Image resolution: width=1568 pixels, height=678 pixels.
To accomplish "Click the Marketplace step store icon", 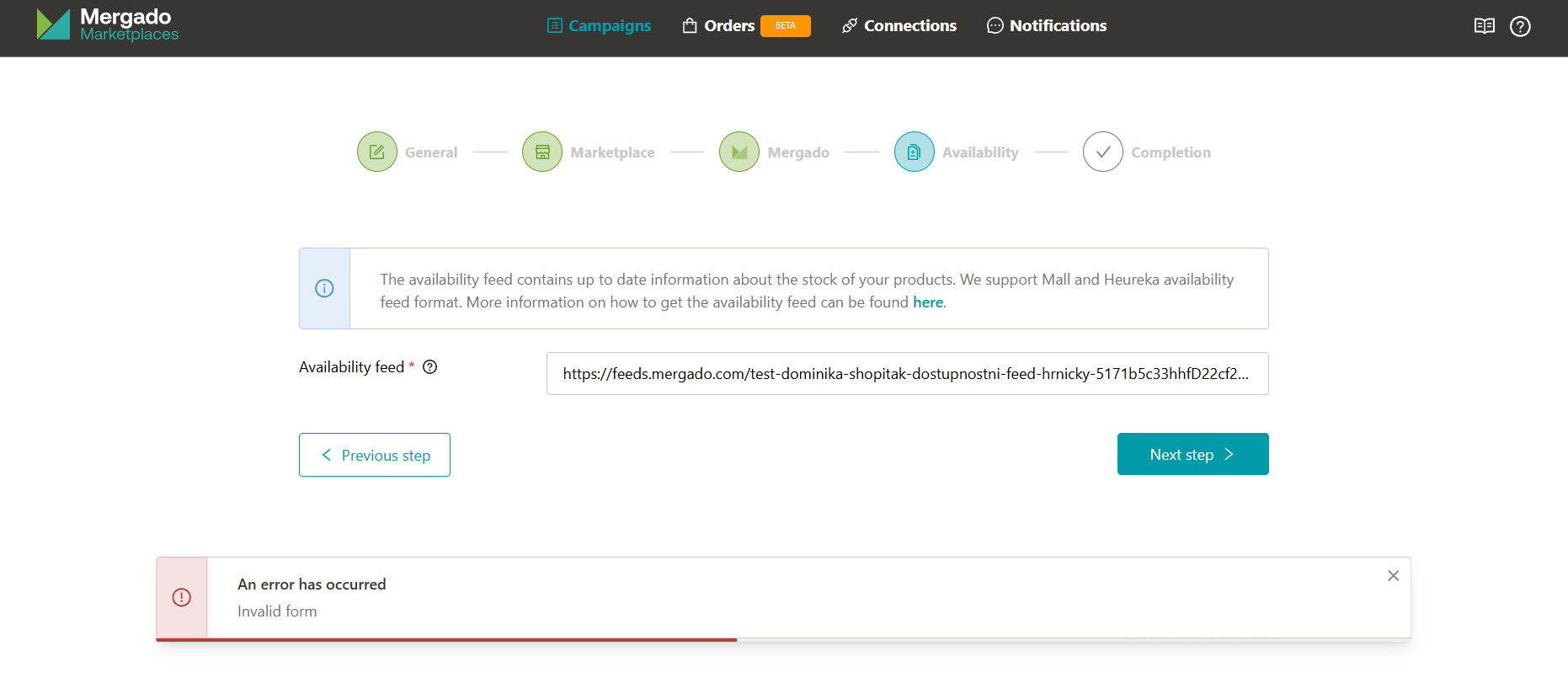I will [542, 152].
